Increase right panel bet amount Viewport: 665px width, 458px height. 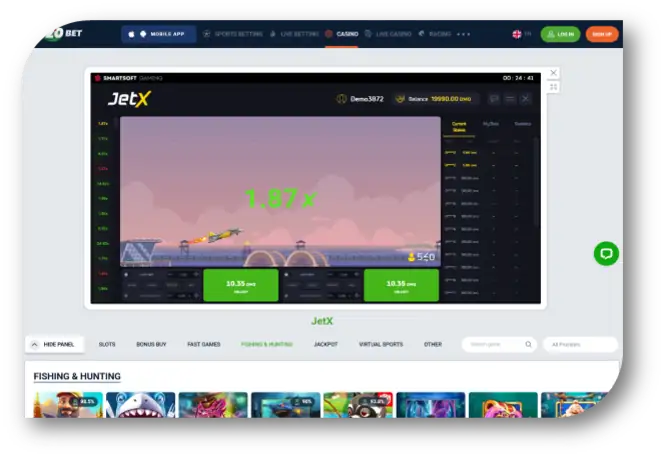tap(356, 275)
